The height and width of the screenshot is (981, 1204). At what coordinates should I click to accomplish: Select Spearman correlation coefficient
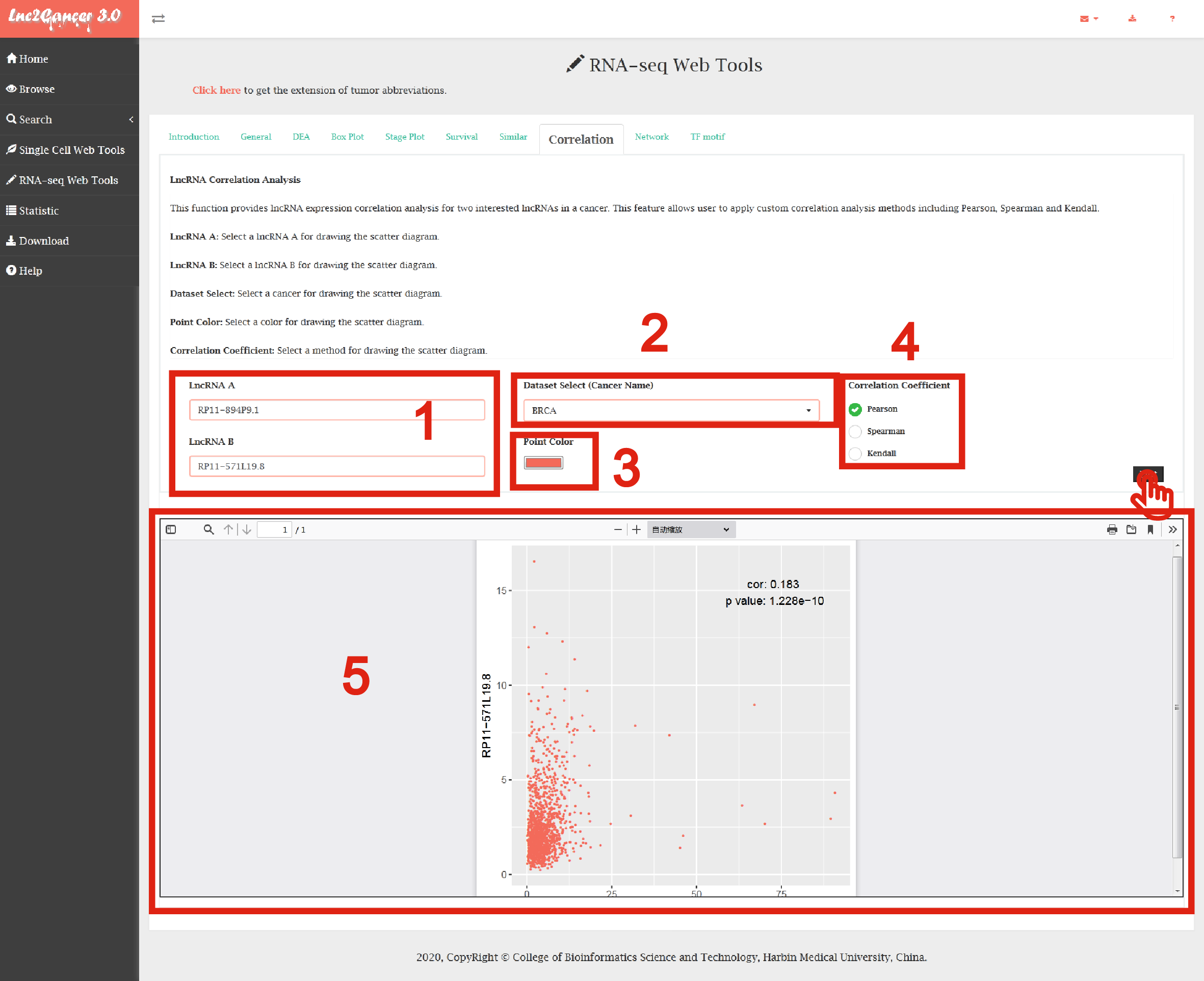855,431
